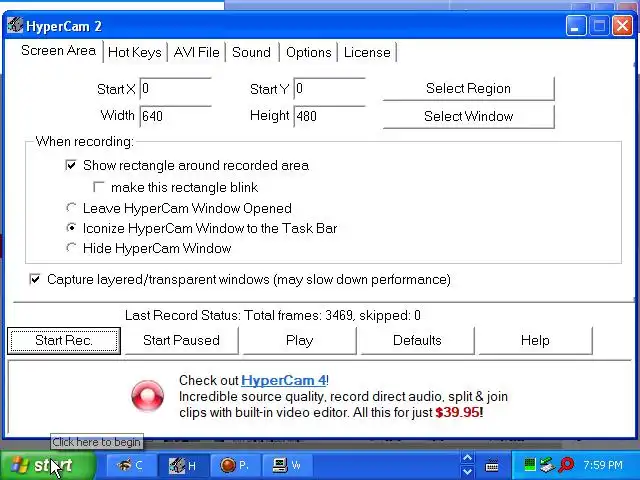
Task: Open Help for HyperCam
Action: click(535, 340)
